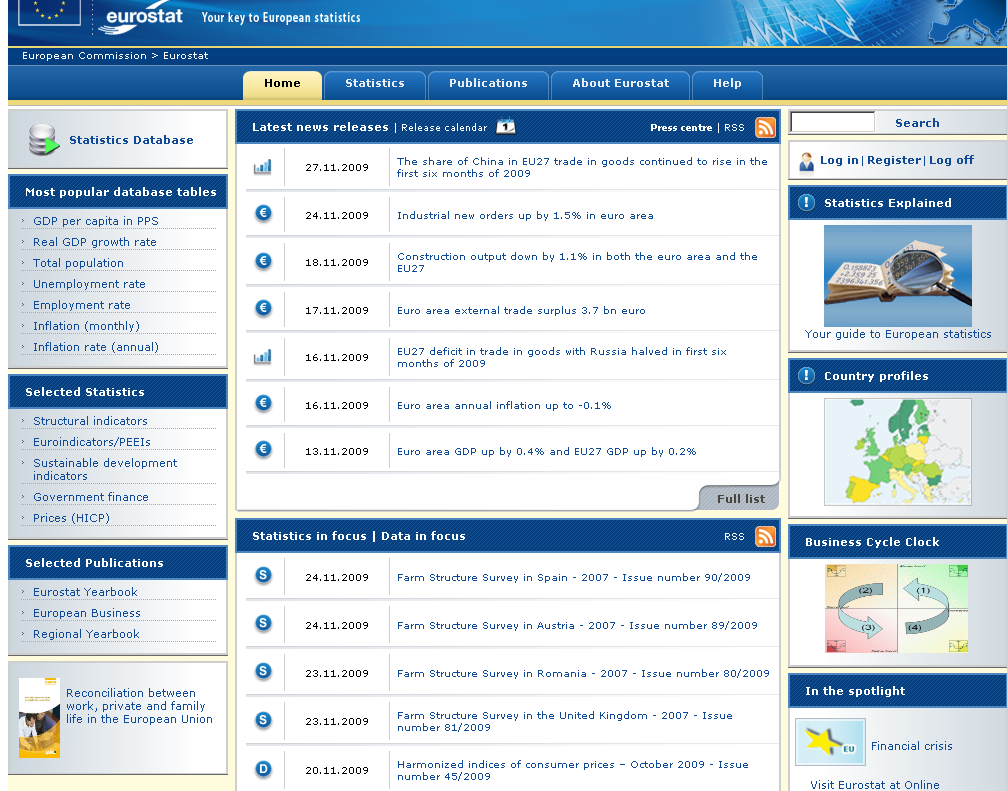Viewport: 1007px width, 791px height.
Task: Click the user login icon
Action: [806, 162]
